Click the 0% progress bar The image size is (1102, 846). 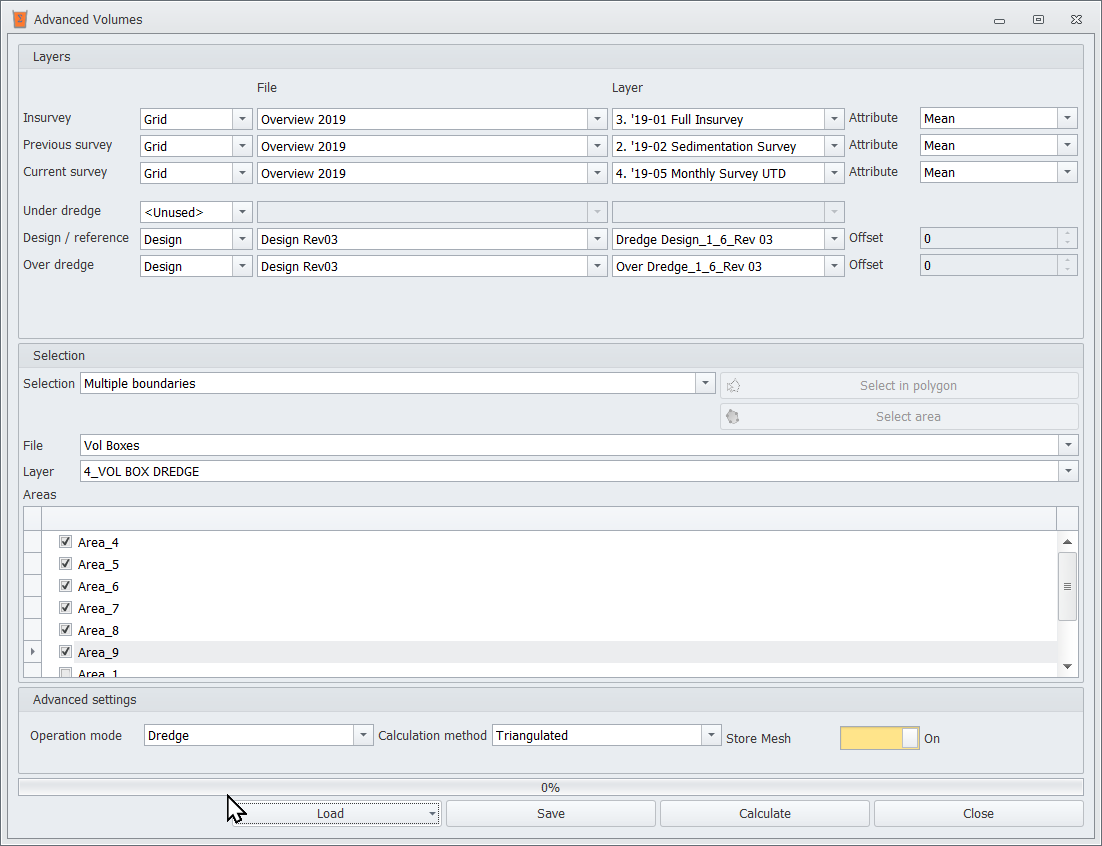(x=550, y=787)
